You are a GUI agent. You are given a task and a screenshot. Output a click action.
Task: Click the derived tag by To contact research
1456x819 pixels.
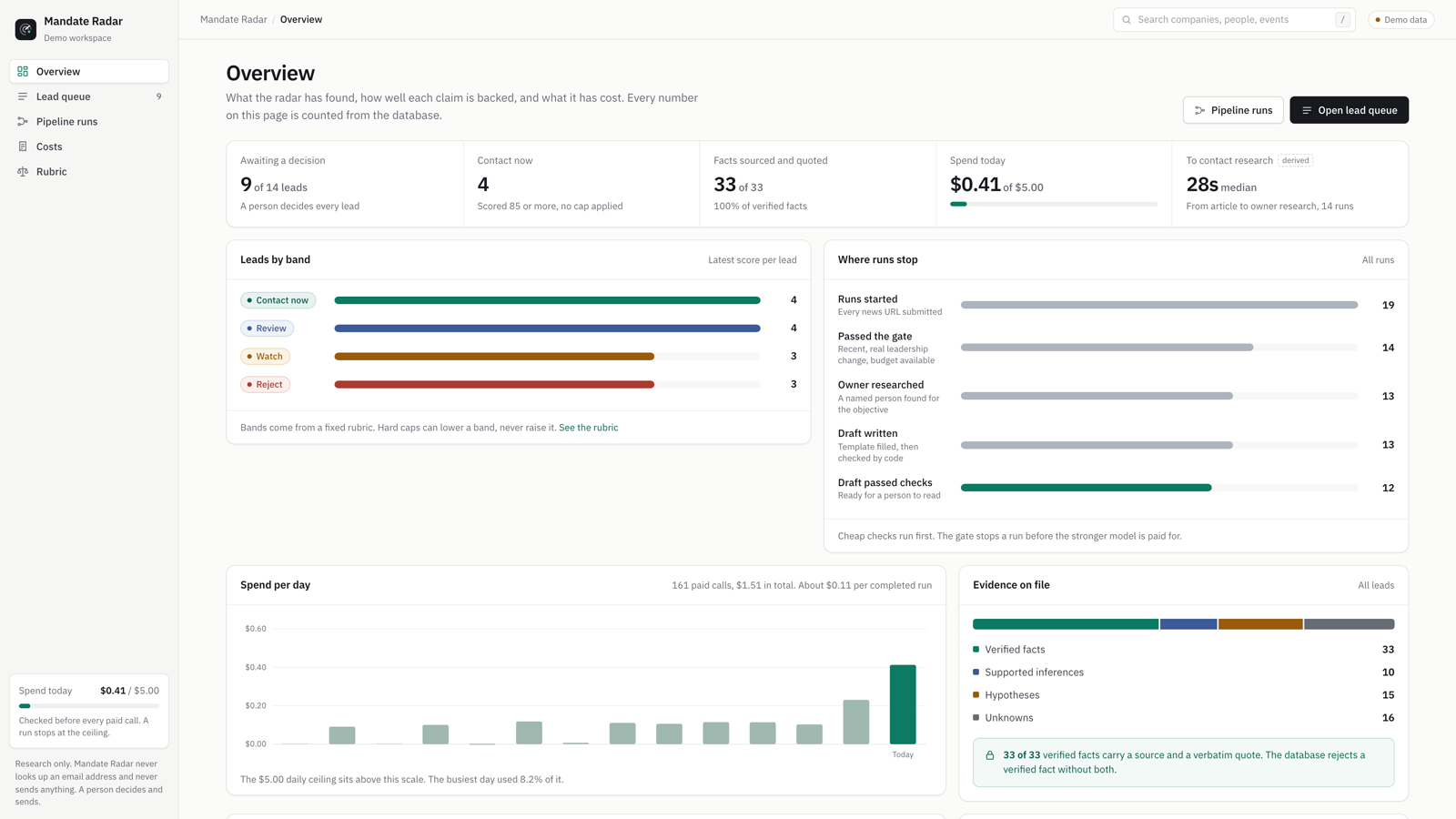1295,160
